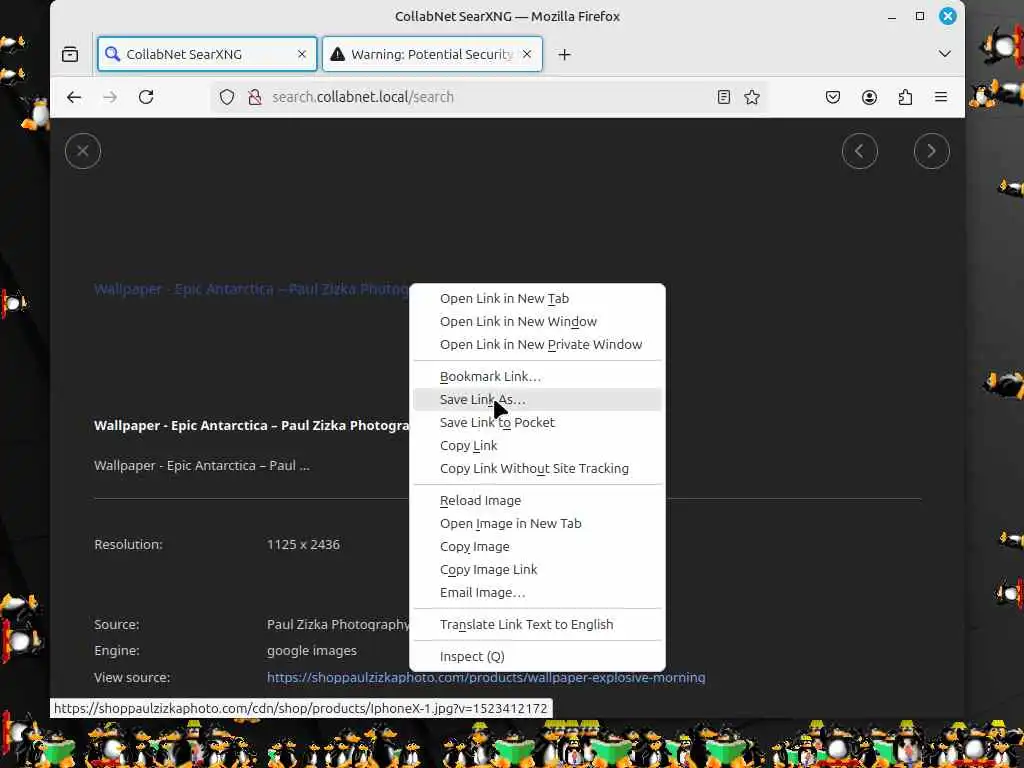Choose Copy Image menu entry
This screenshot has height=768, width=1024.
[x=537, y=547]
